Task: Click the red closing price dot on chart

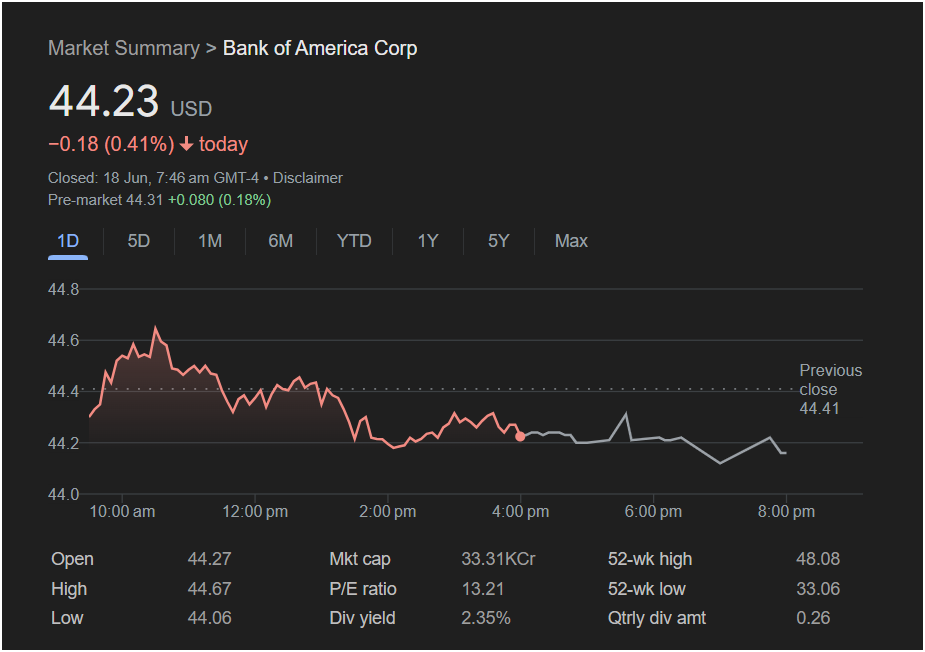Action: [520, 437]
